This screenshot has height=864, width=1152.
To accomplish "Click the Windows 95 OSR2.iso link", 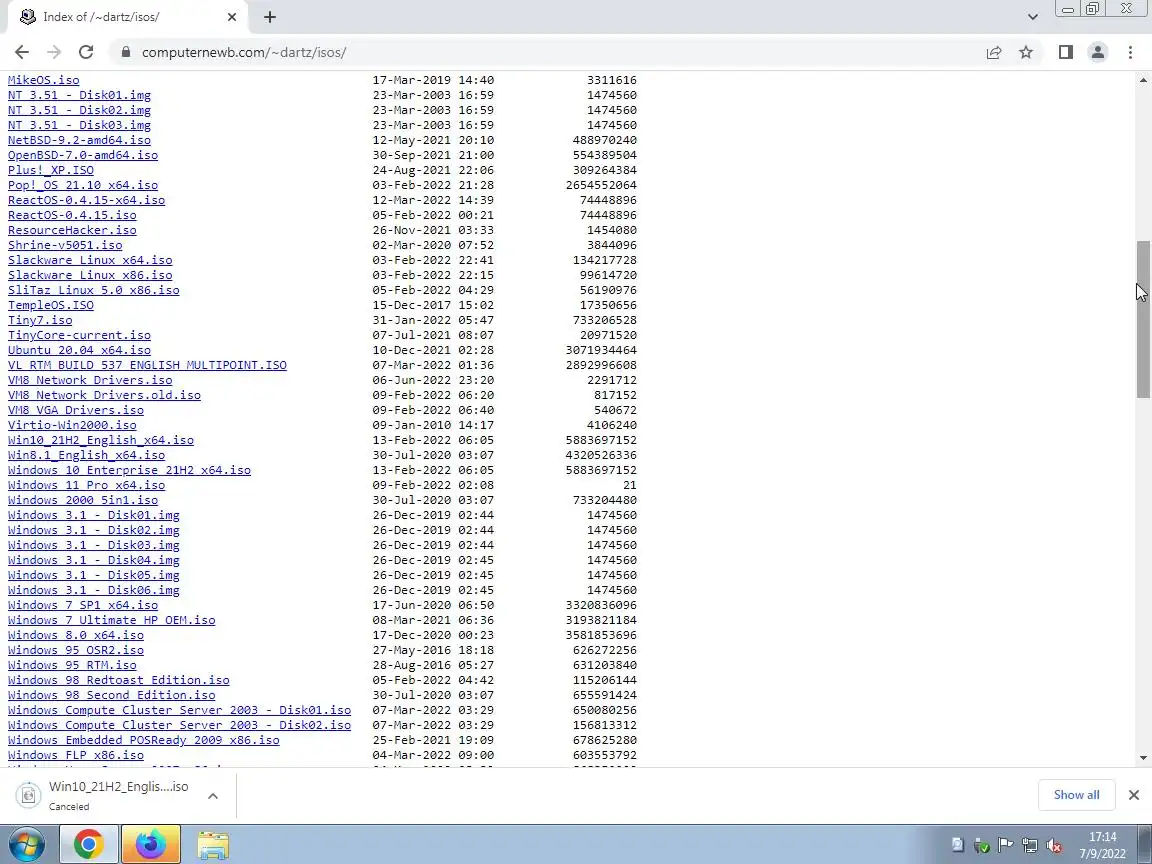I will (76, 650).
